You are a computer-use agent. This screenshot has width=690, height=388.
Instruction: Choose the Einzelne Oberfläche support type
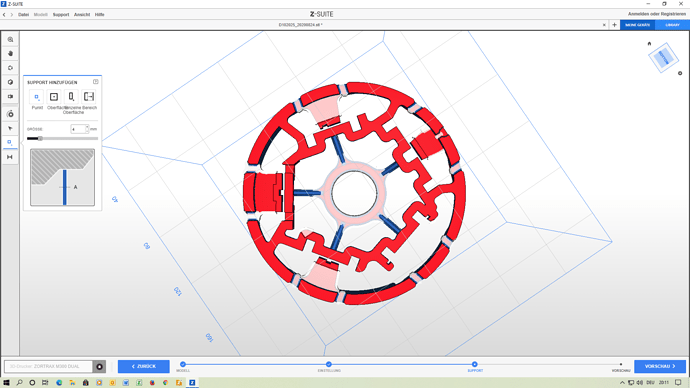coord(71,97)
